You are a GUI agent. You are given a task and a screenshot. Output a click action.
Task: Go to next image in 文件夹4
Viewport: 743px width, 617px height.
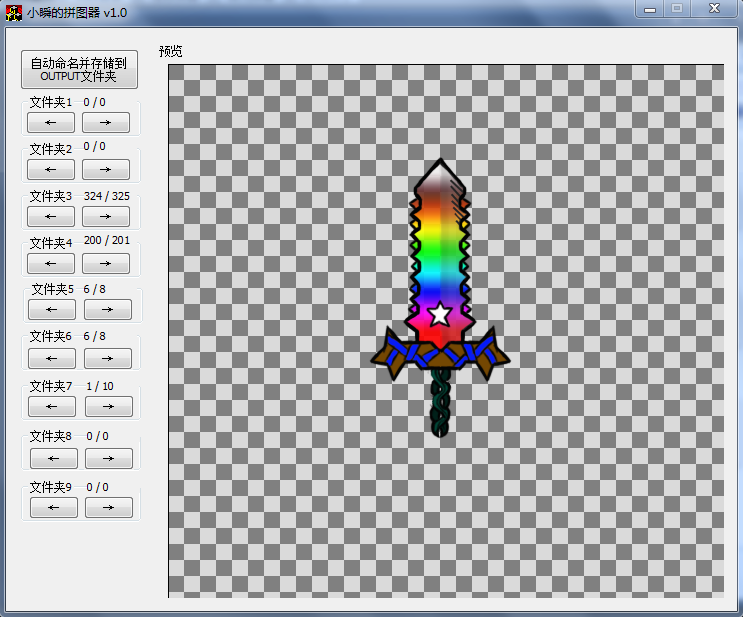pyautogui.click(x=106, y=263)
